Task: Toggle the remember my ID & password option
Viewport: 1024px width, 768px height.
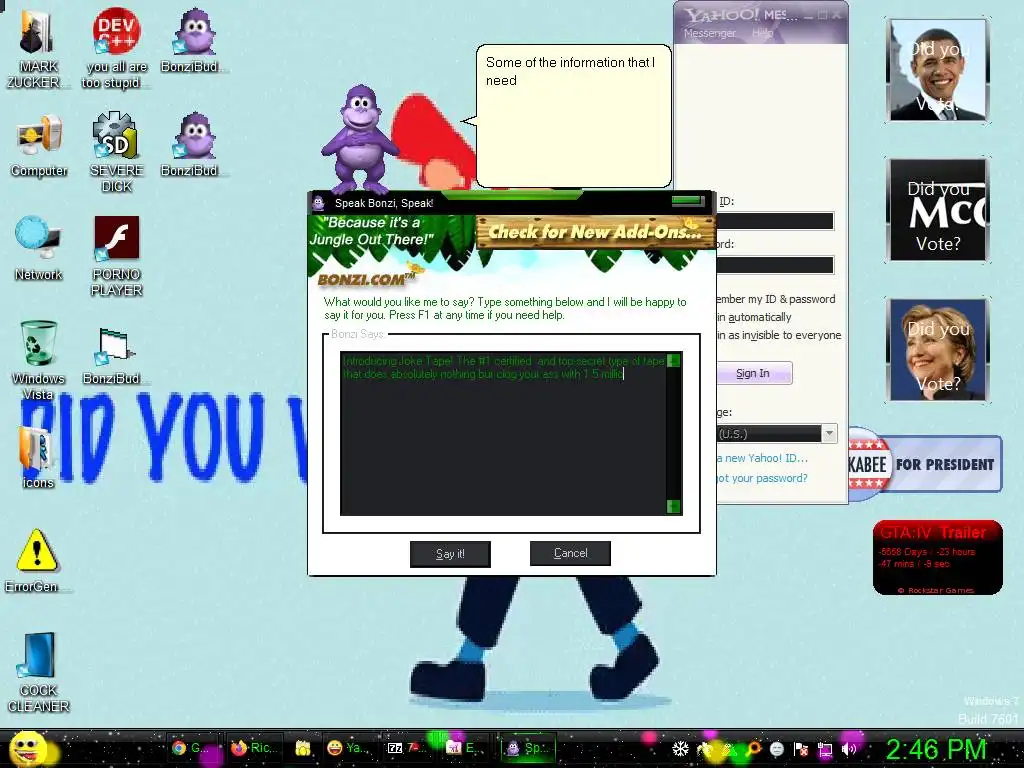Action: point(776,299)
